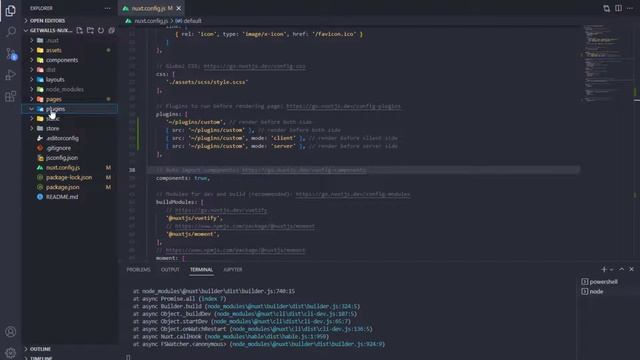Collapse the plugins folder
This screenshot has height=360, width=640.
(55, 109)
